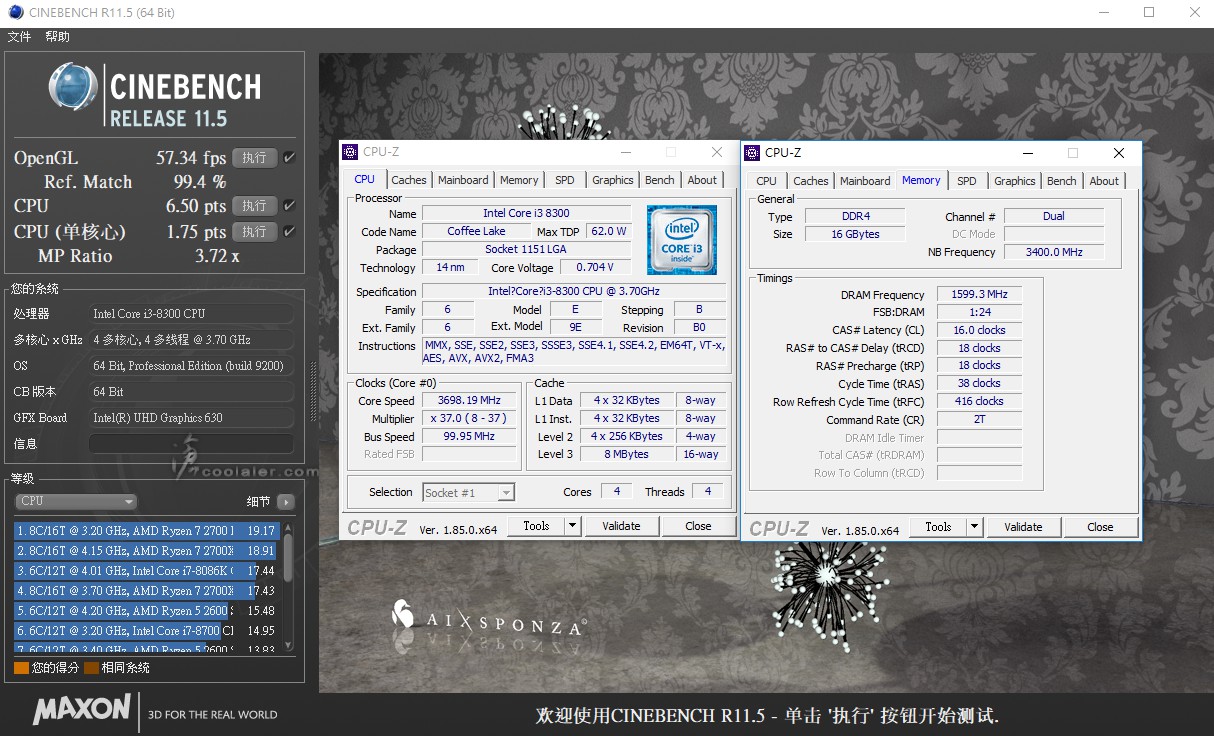Open Mainboard tab in left CPU-Z window

(x=463, y=180)
